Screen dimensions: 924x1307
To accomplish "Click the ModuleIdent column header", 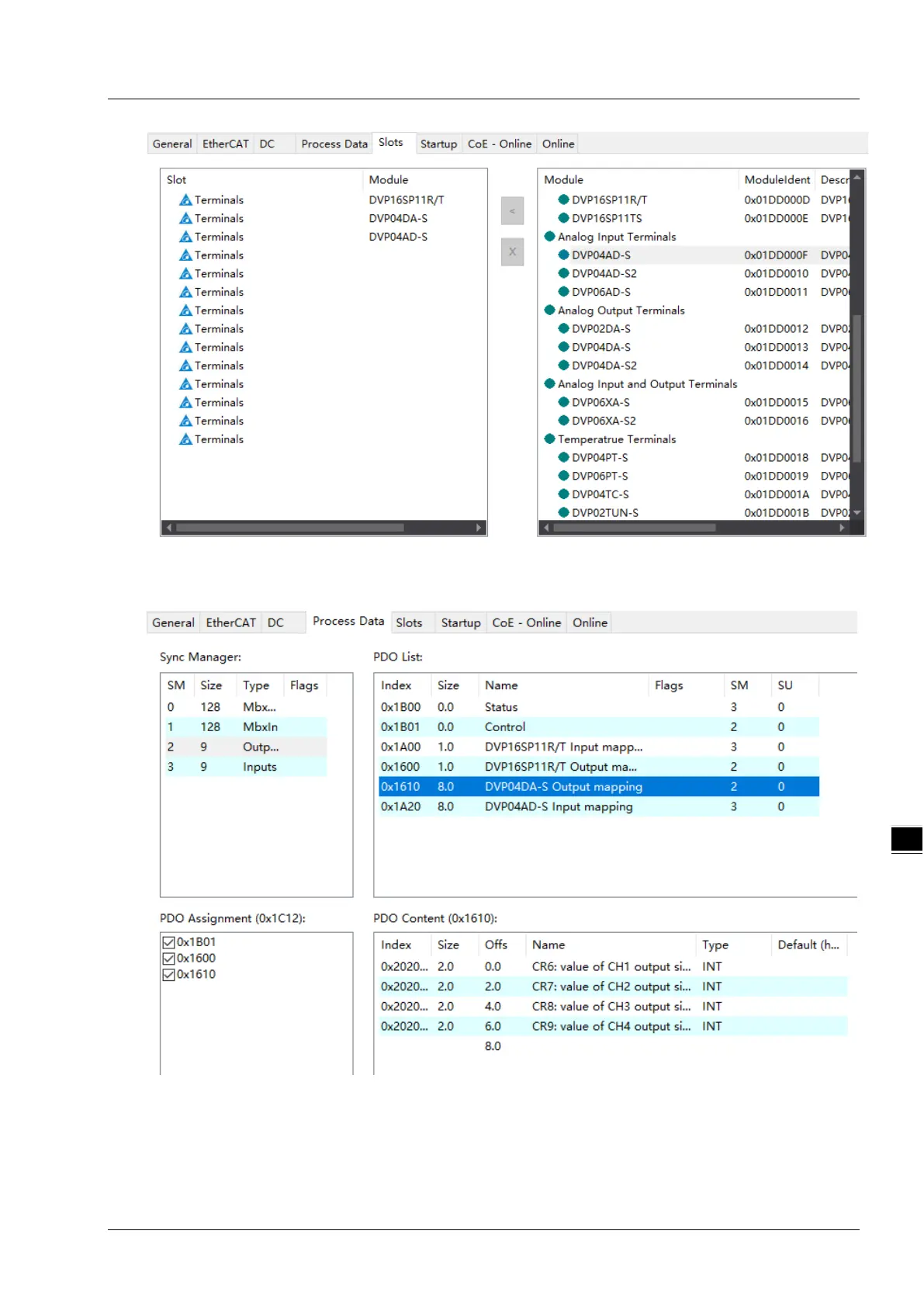I will (777, 180).
